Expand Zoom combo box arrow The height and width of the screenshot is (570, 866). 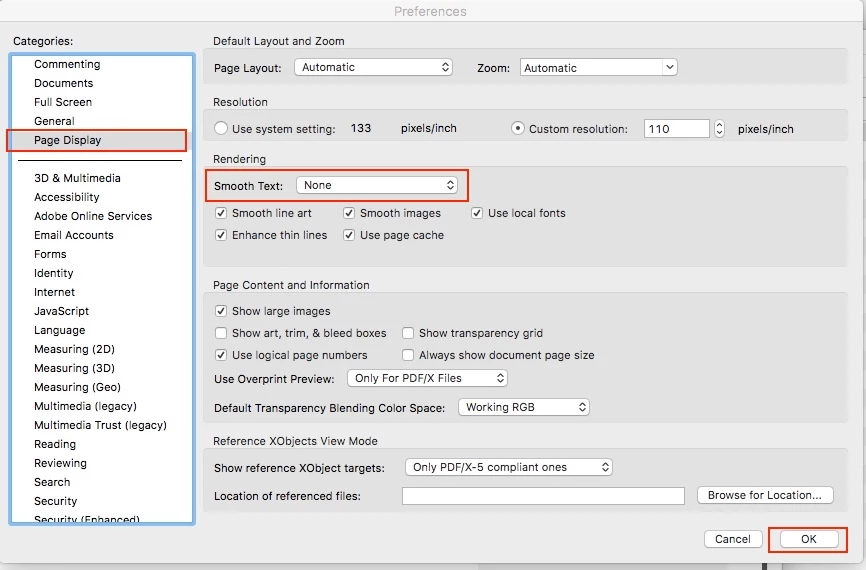tap(669, 67)
